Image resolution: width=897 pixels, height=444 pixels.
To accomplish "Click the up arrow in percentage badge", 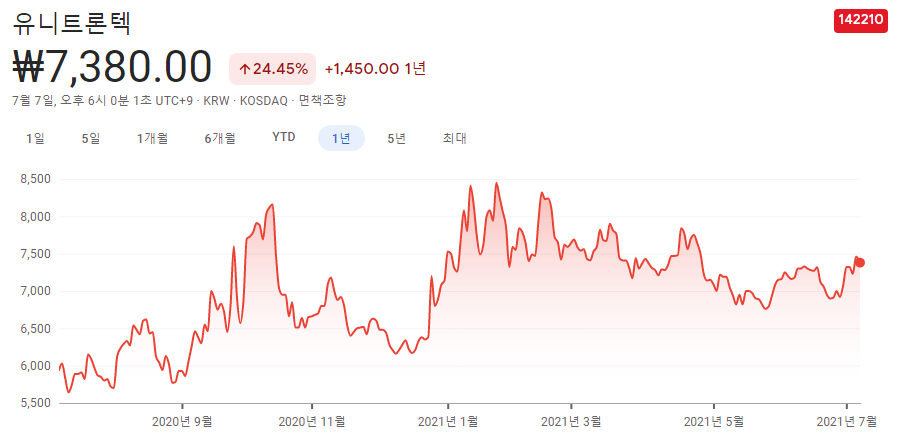I will tap(245, 70).
